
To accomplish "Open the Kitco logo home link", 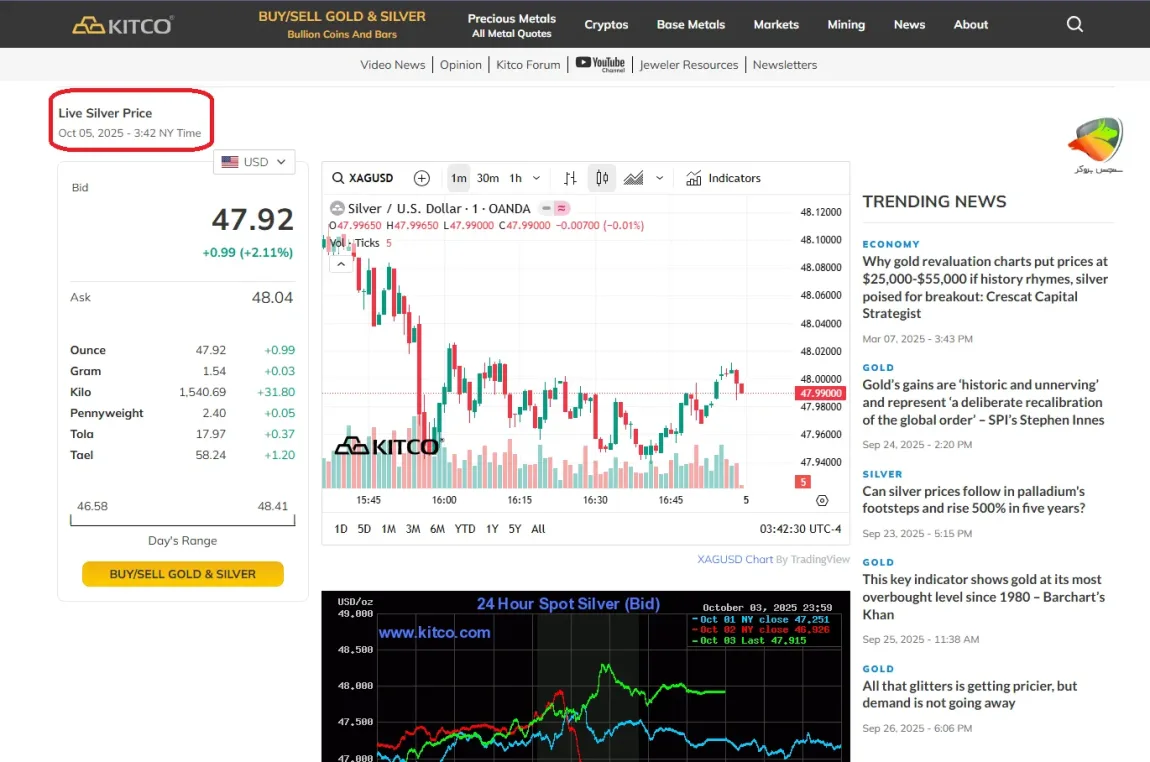I will pos(122,25).
